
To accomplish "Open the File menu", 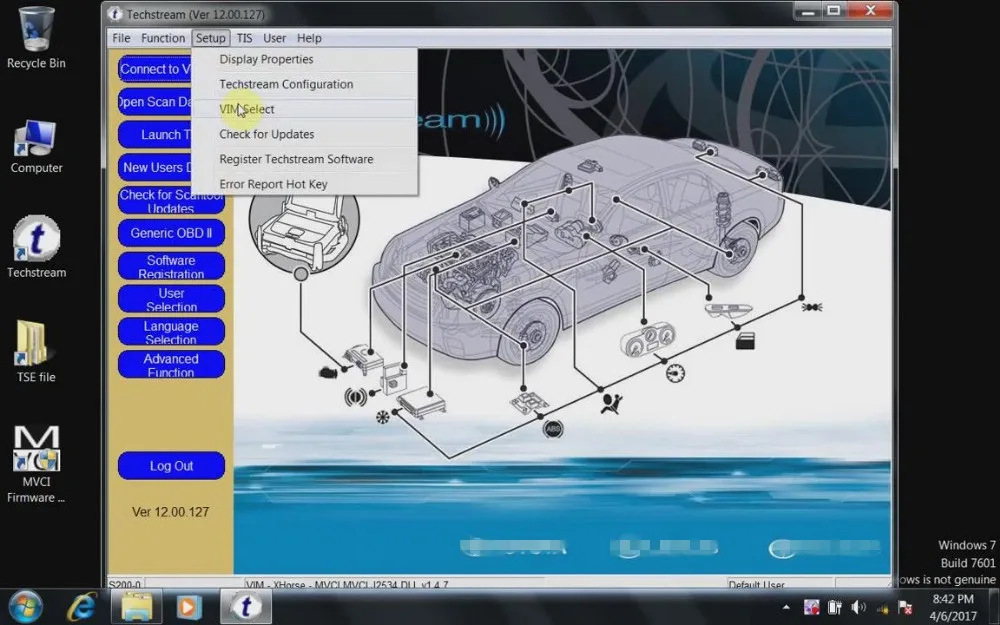I will (121, 38).
